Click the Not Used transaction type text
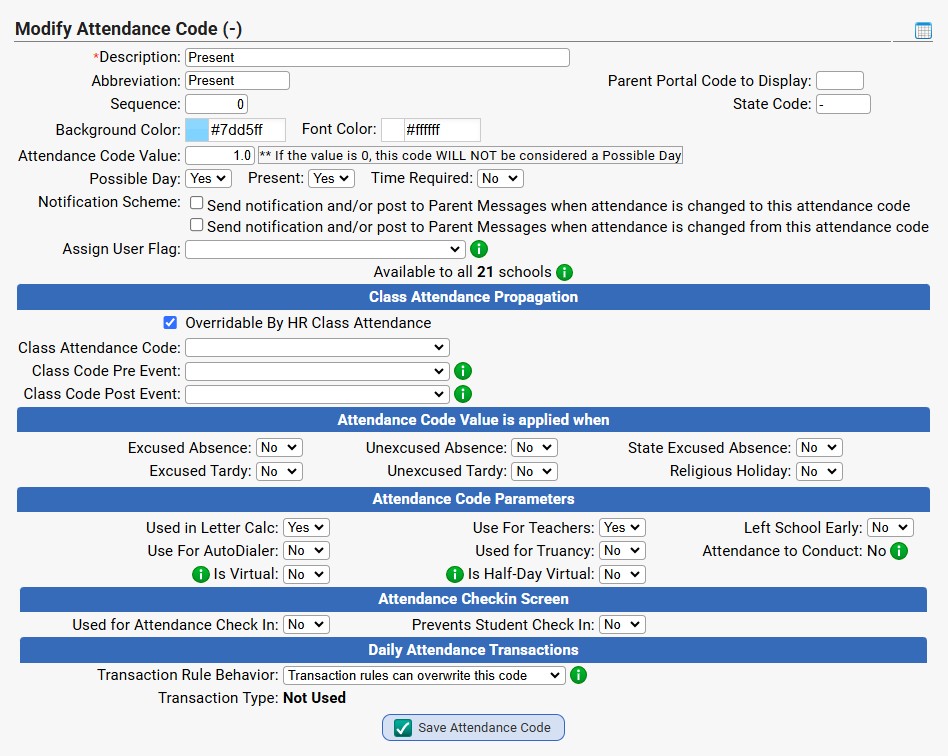Screen dimensions: 948x756 click(x=314, y=698)
